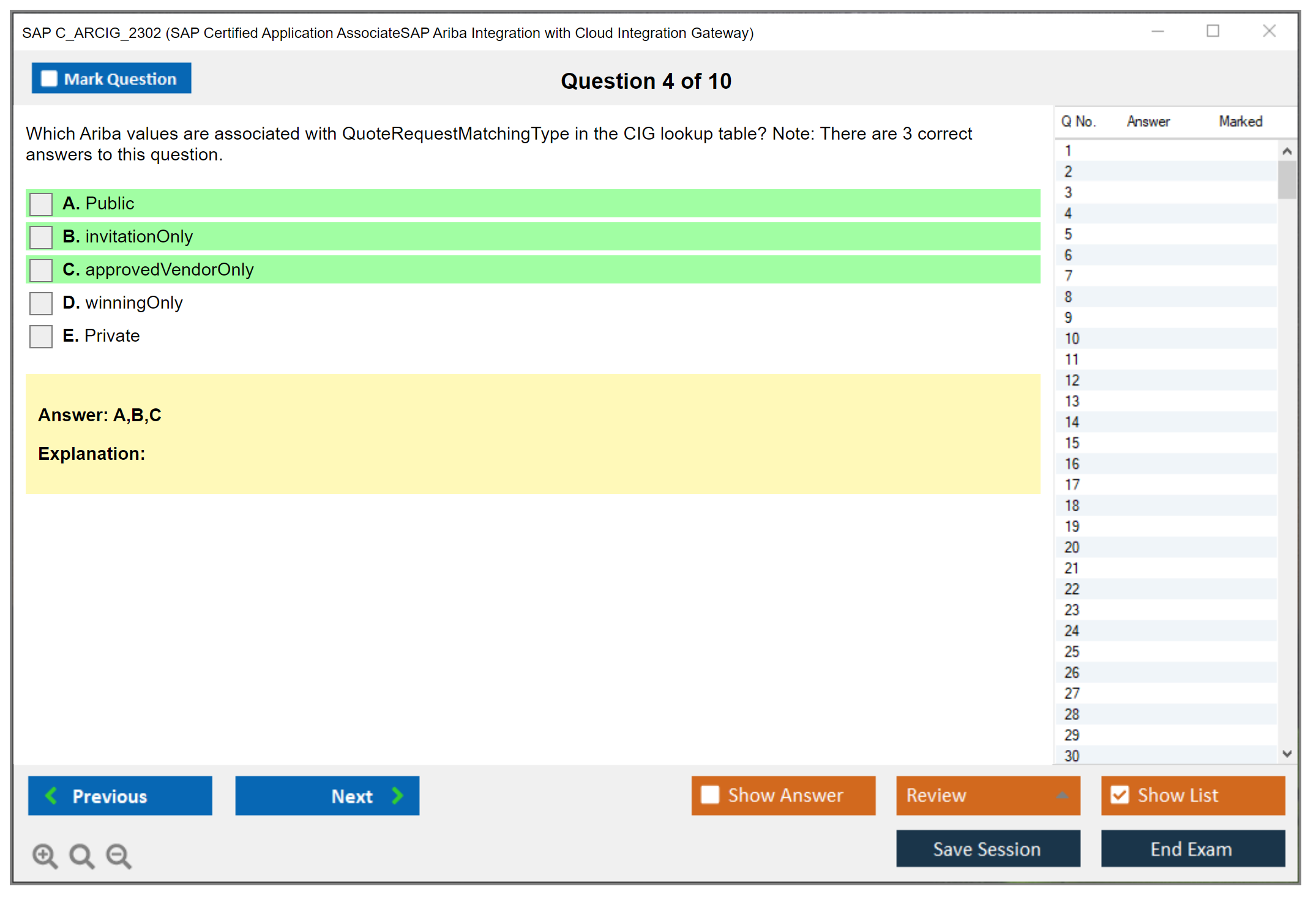Click the Answer column header
Image resolution: width=1316 pixels, height=900 pixels.
pyautogui.click(x=1148, y=121)
